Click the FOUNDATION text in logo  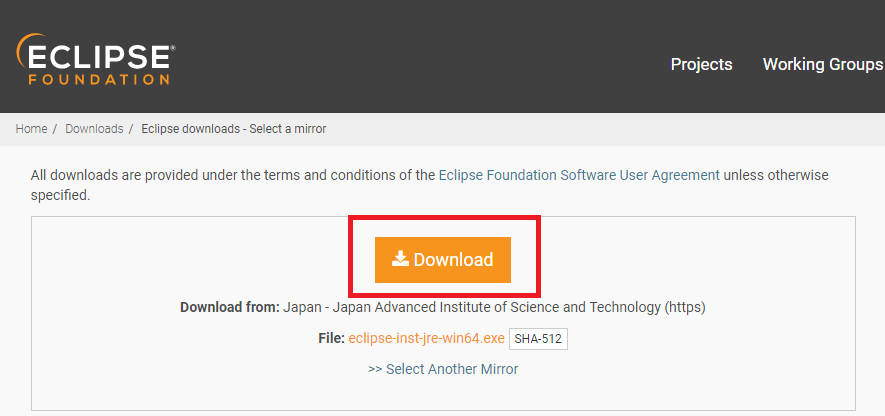pos(99,78)
